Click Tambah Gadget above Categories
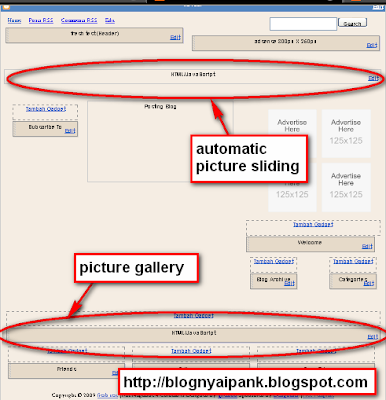Screen dimensions: 386x400 tap(353, 261)
